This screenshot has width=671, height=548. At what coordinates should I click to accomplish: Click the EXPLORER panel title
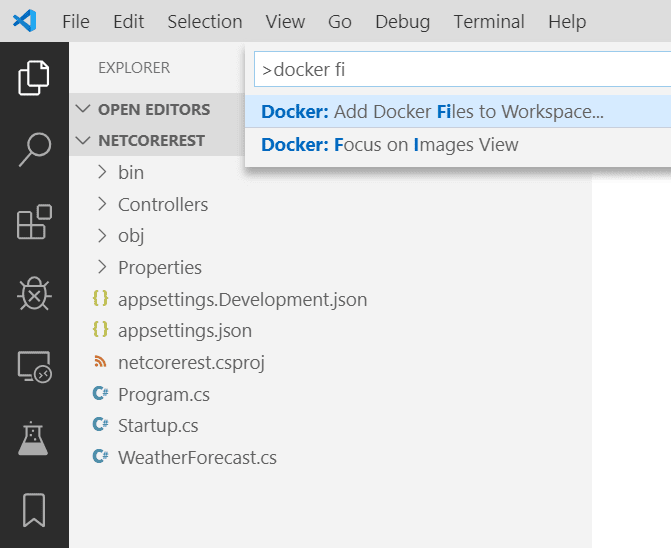[134, 68]
